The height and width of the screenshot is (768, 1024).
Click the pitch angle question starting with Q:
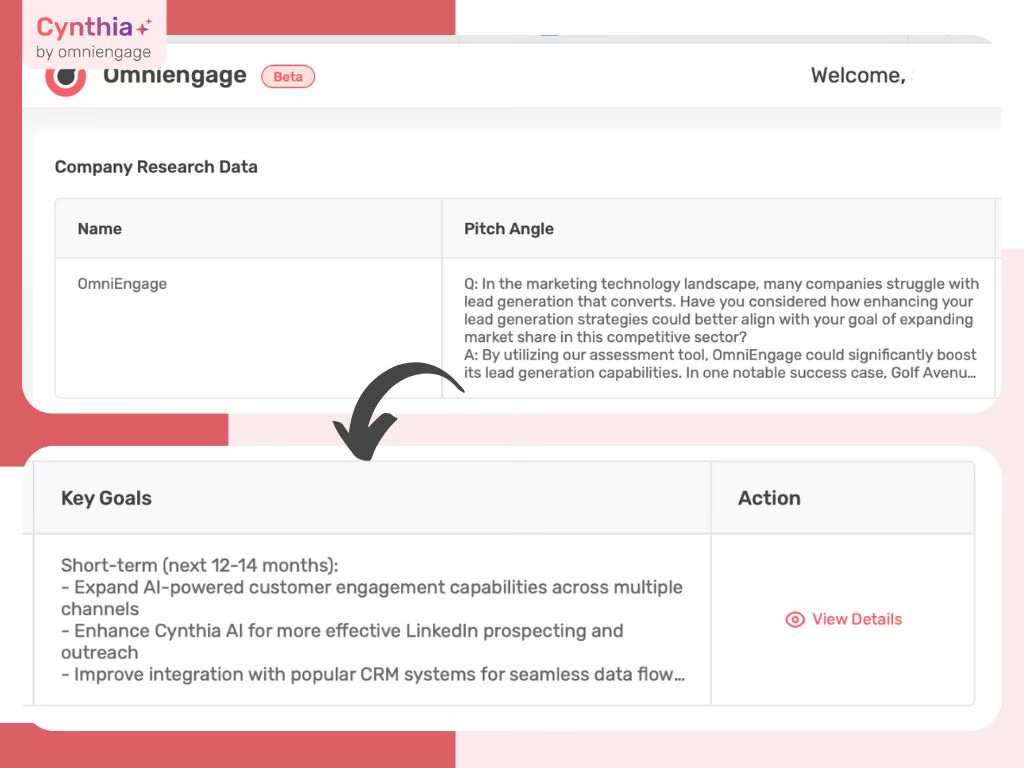tap(719, 310)
